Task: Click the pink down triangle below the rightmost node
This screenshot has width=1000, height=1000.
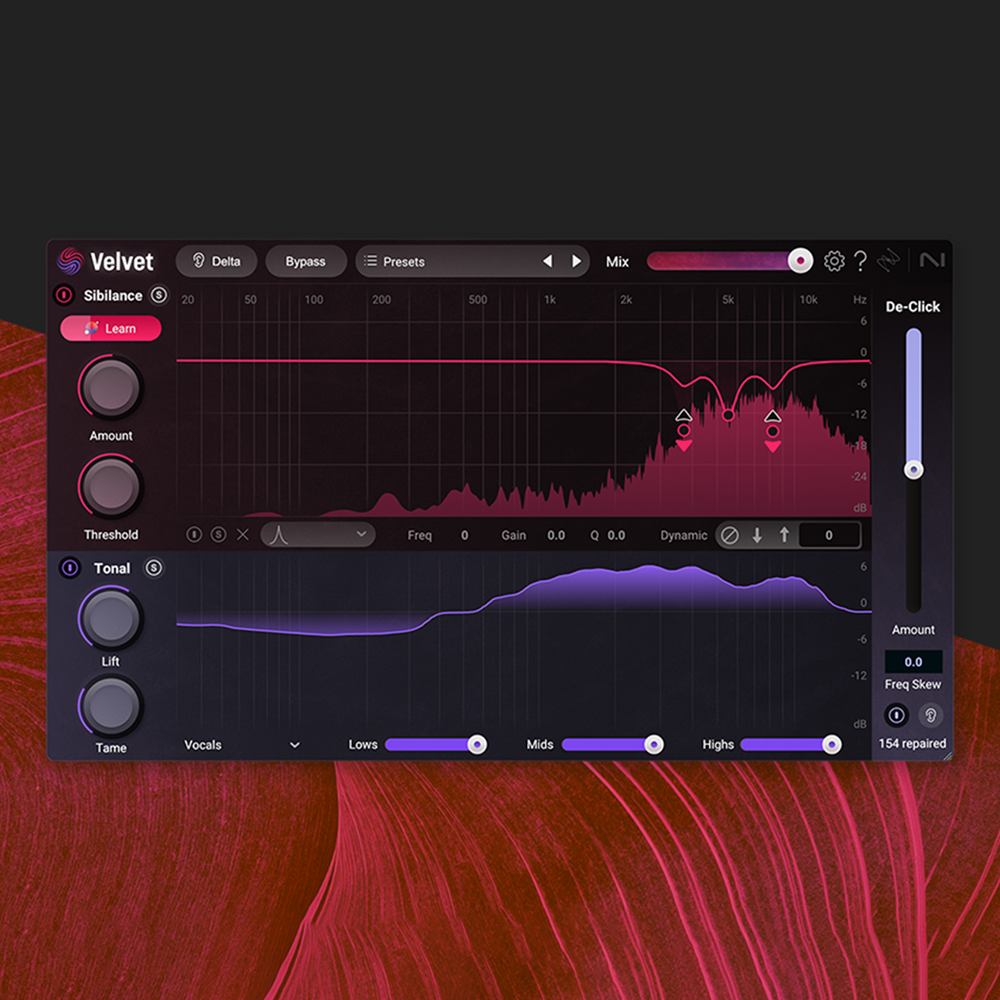Action: tap(773, 446)
